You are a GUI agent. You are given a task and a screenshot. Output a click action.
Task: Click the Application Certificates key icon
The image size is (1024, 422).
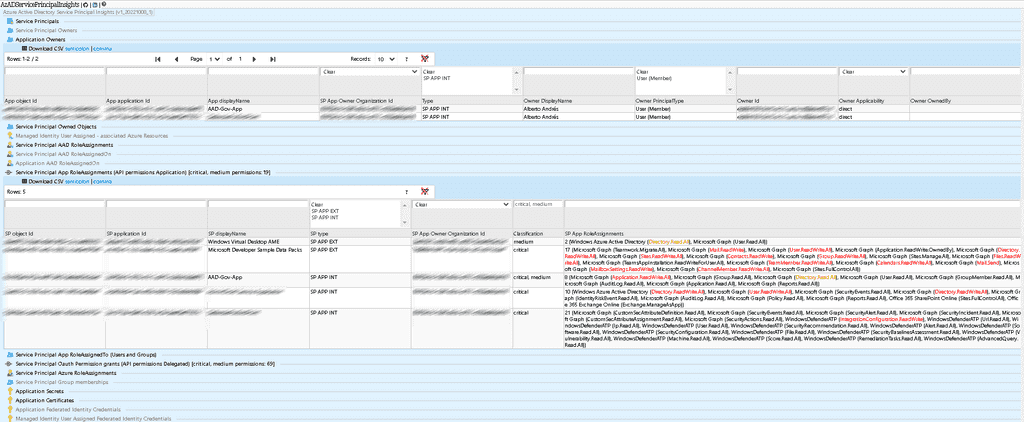click(10, 400)
